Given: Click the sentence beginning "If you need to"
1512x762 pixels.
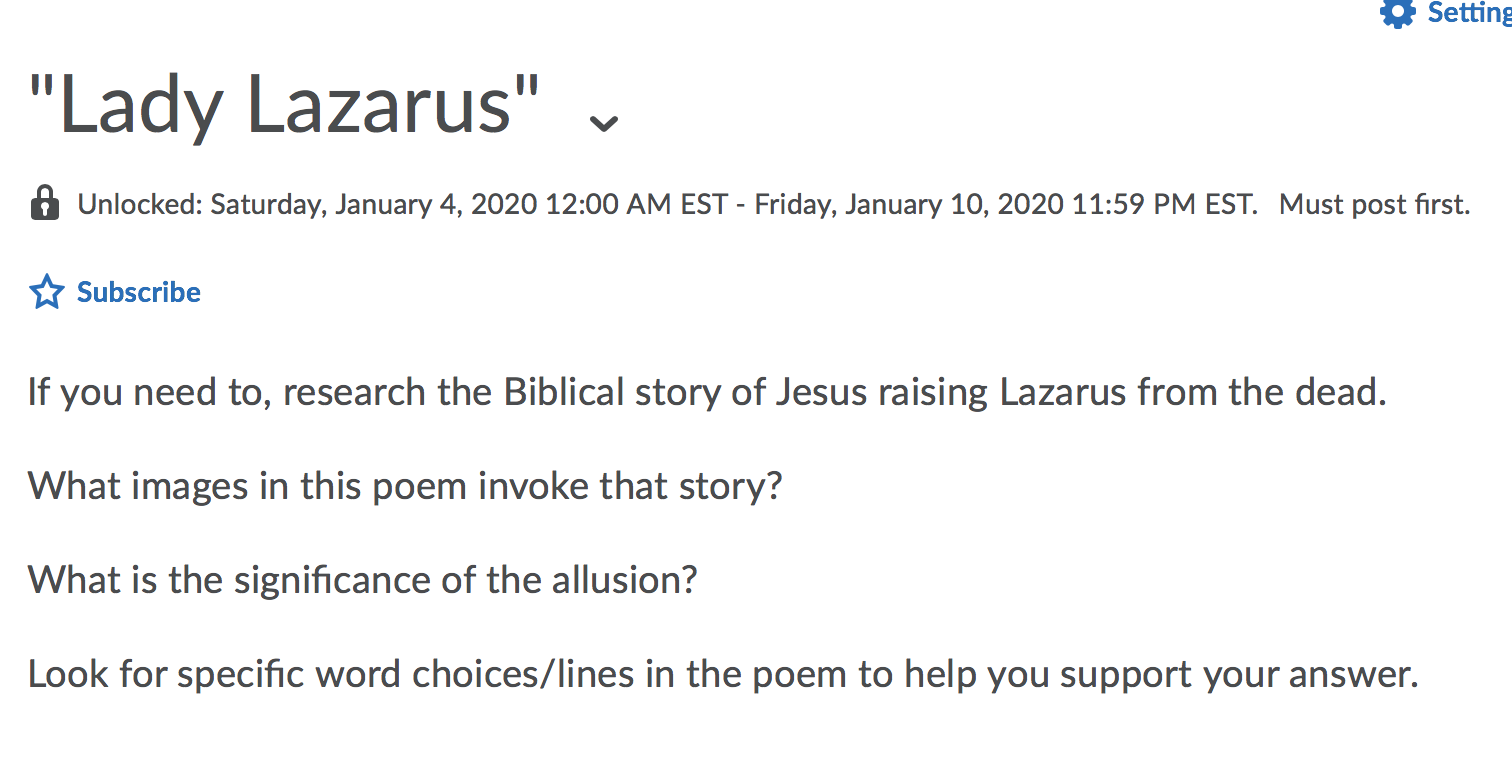Looking at the screenshot, I should tap(707, 392).
